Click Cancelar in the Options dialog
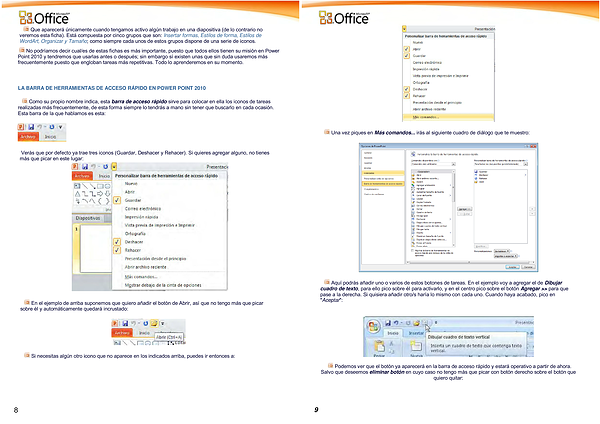Screen dimensions: 600x424 pos(528,267)
